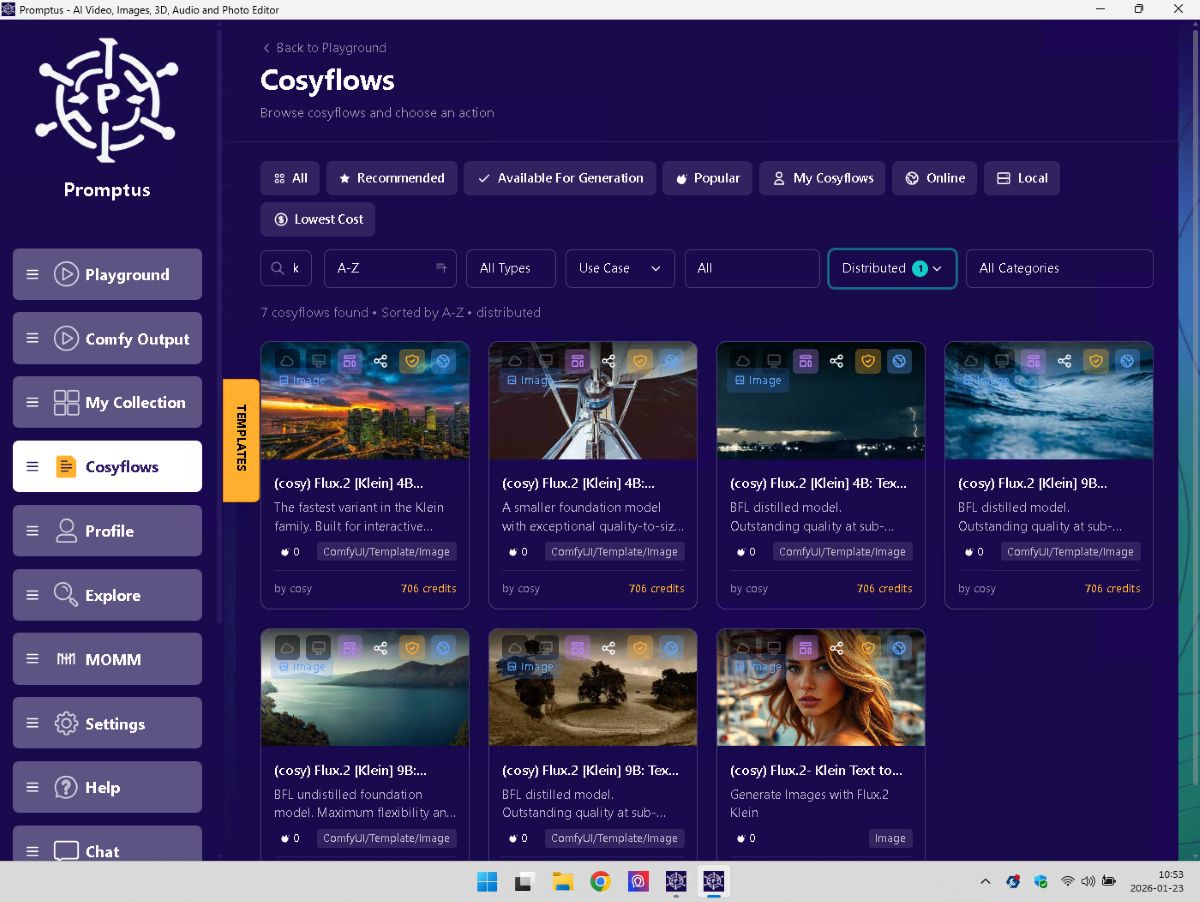Toggle the Local filter chip
1200x902 pixels.
click(1022, 178)
